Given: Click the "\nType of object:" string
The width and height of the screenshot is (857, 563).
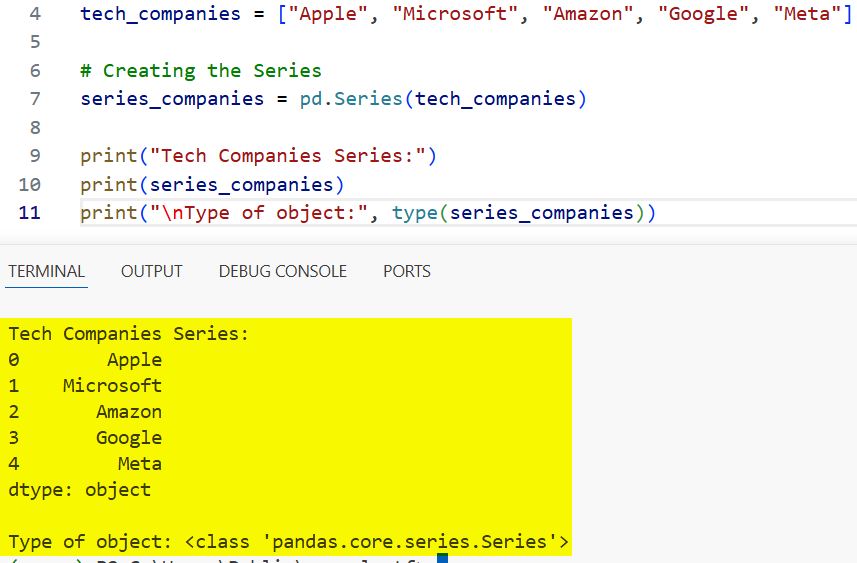Looking at the screenshot, I should point(259,213).
